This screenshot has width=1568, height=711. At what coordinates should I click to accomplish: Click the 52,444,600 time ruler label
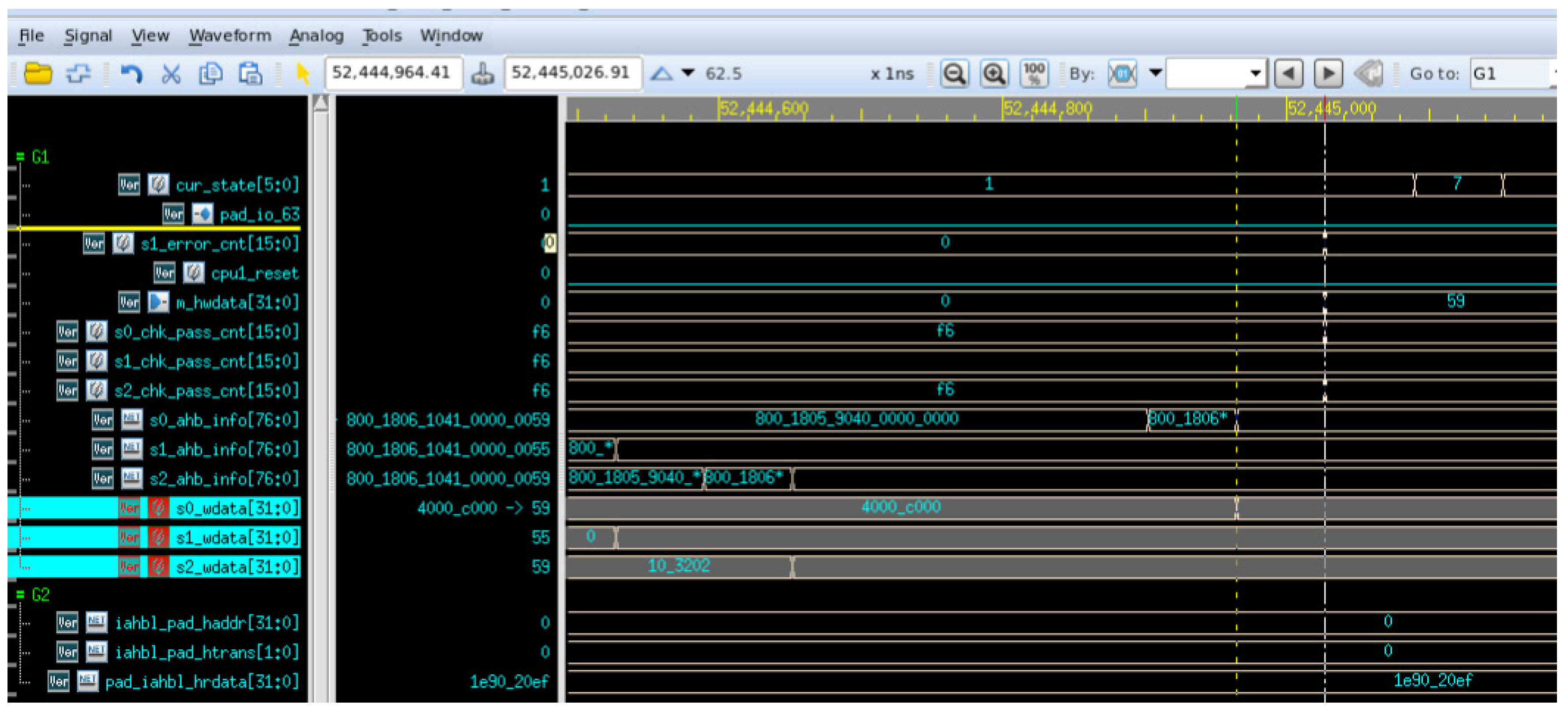tap(764, 109)
